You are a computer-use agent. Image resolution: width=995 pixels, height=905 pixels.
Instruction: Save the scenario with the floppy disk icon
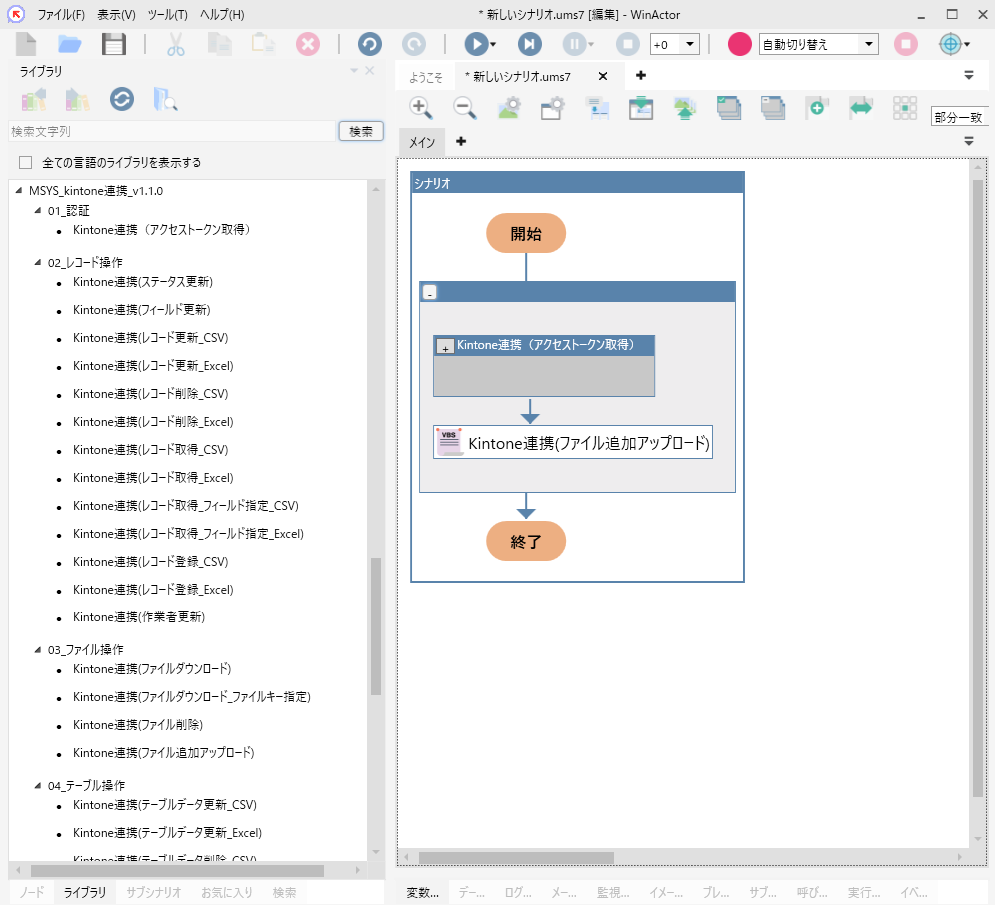point(114,44)
